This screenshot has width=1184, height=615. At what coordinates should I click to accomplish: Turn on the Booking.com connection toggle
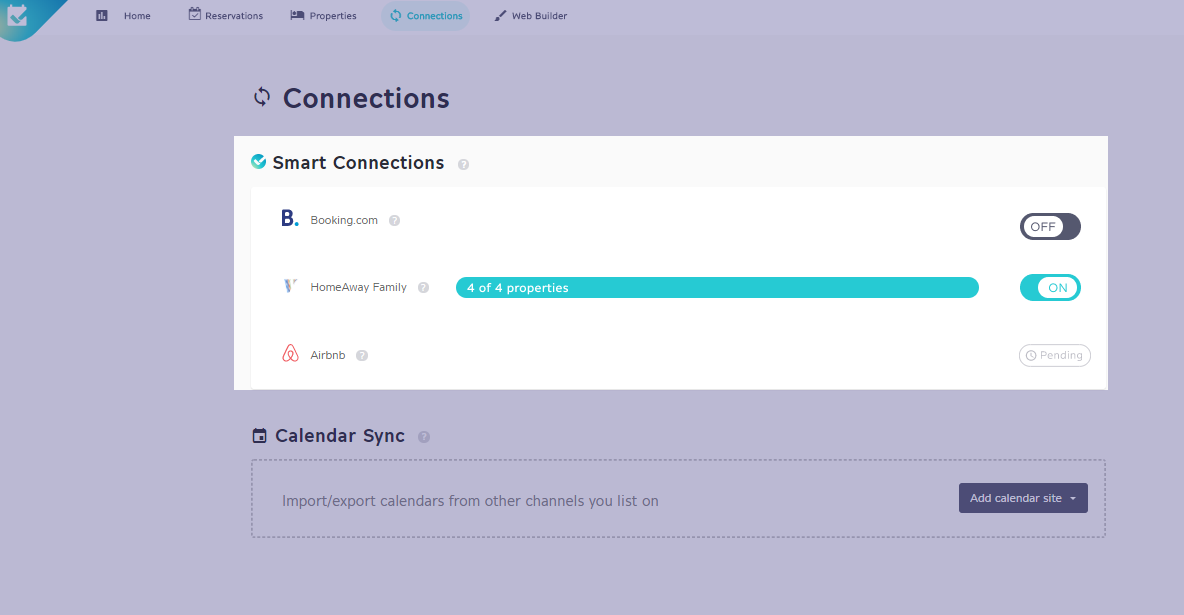click(1050, 227)
